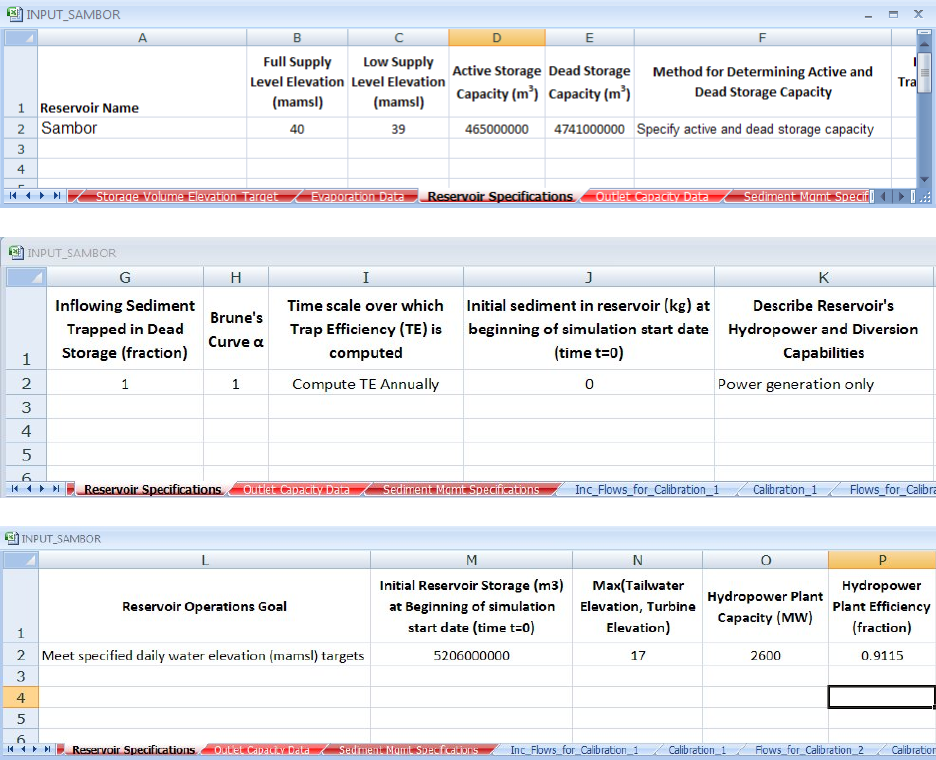The image size is (936, 760).
Task: Click select-all corner in top window
Action: 21,38
